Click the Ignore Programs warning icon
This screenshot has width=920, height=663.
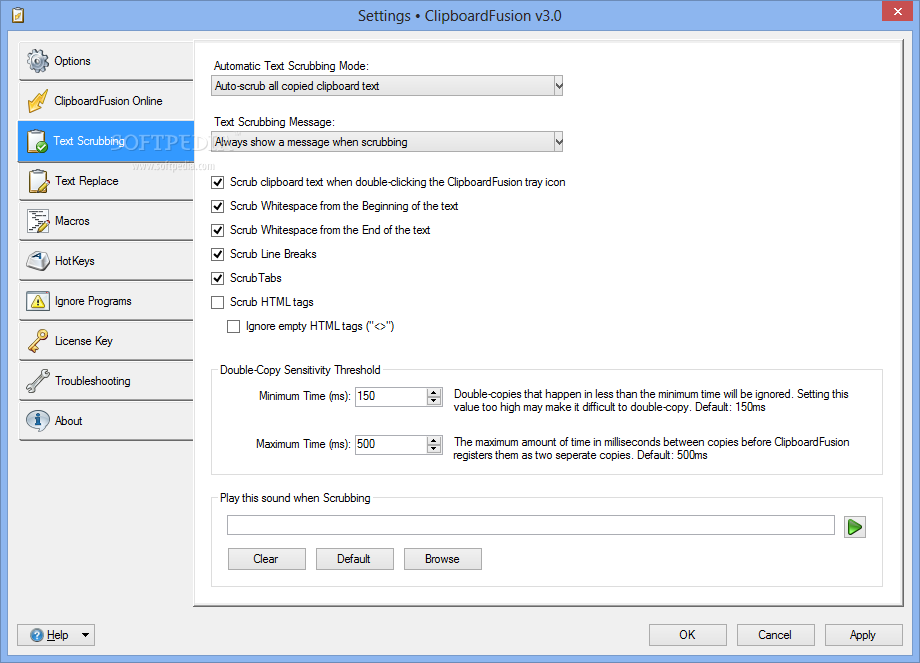point(38,301)
